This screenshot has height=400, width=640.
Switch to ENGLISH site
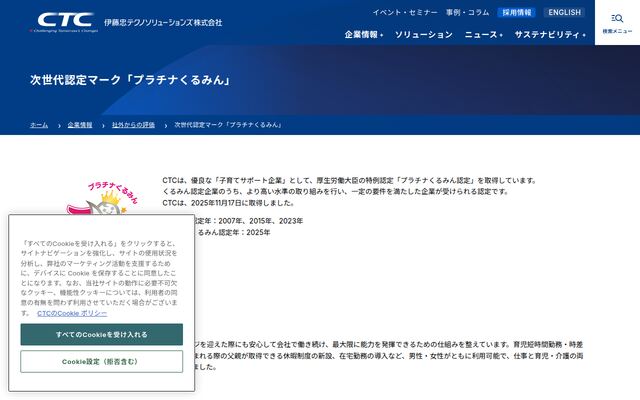pos(564,13)
